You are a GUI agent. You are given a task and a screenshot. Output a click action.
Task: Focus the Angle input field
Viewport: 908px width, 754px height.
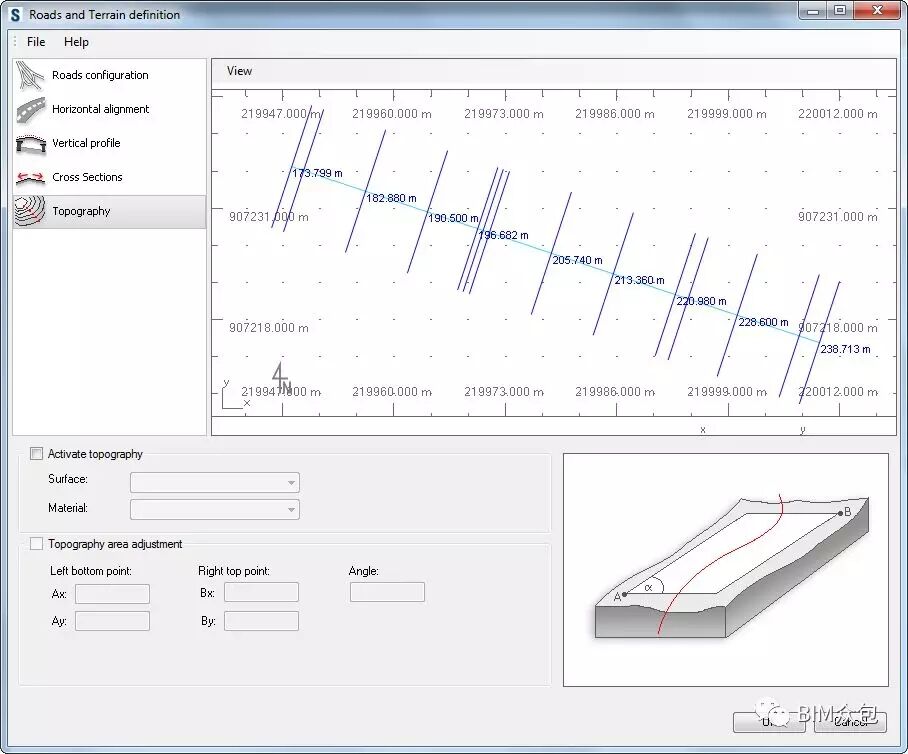click(x=387, y=592)
